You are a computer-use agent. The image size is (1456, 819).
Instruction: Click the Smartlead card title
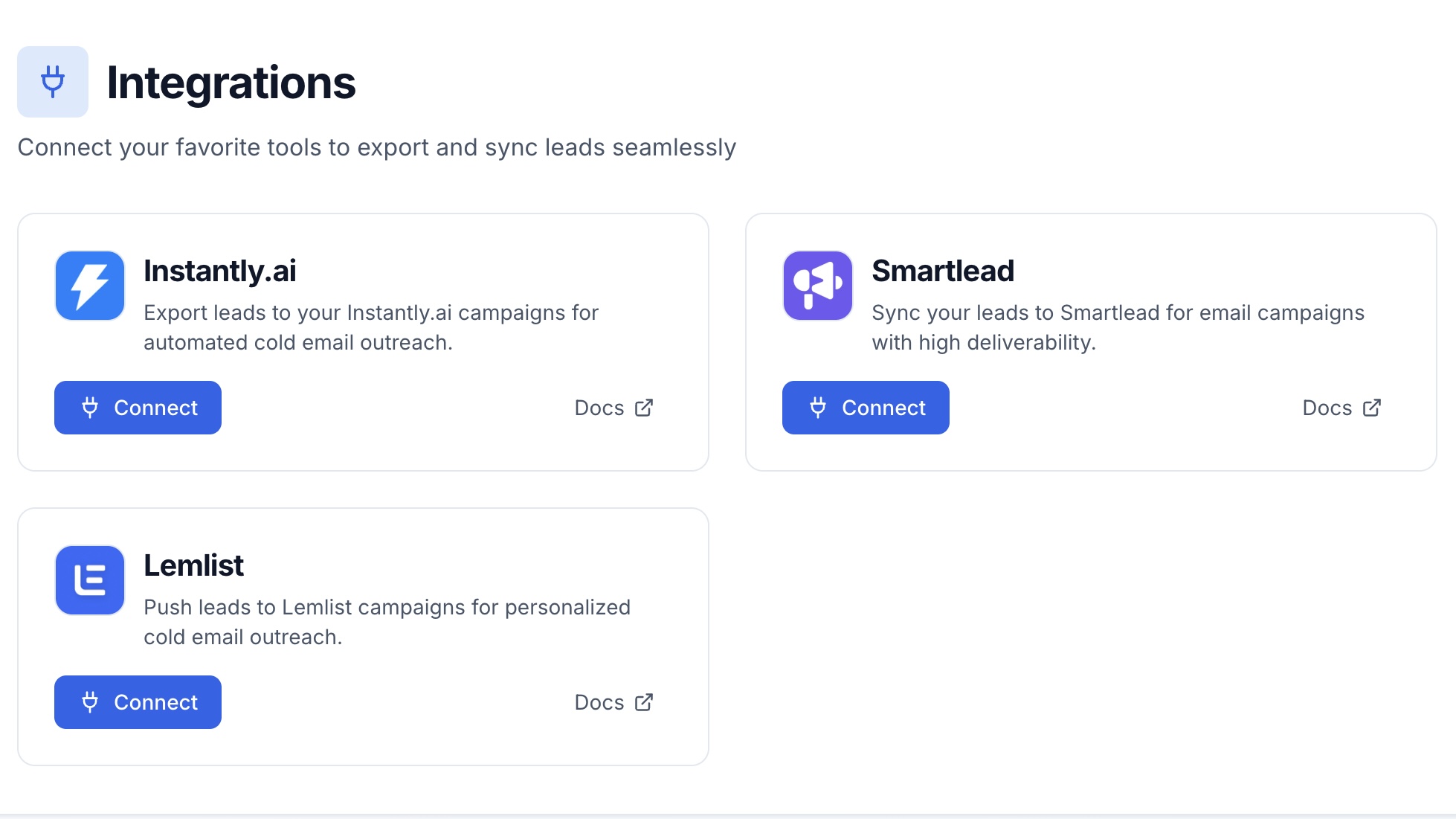click(943, 271)
